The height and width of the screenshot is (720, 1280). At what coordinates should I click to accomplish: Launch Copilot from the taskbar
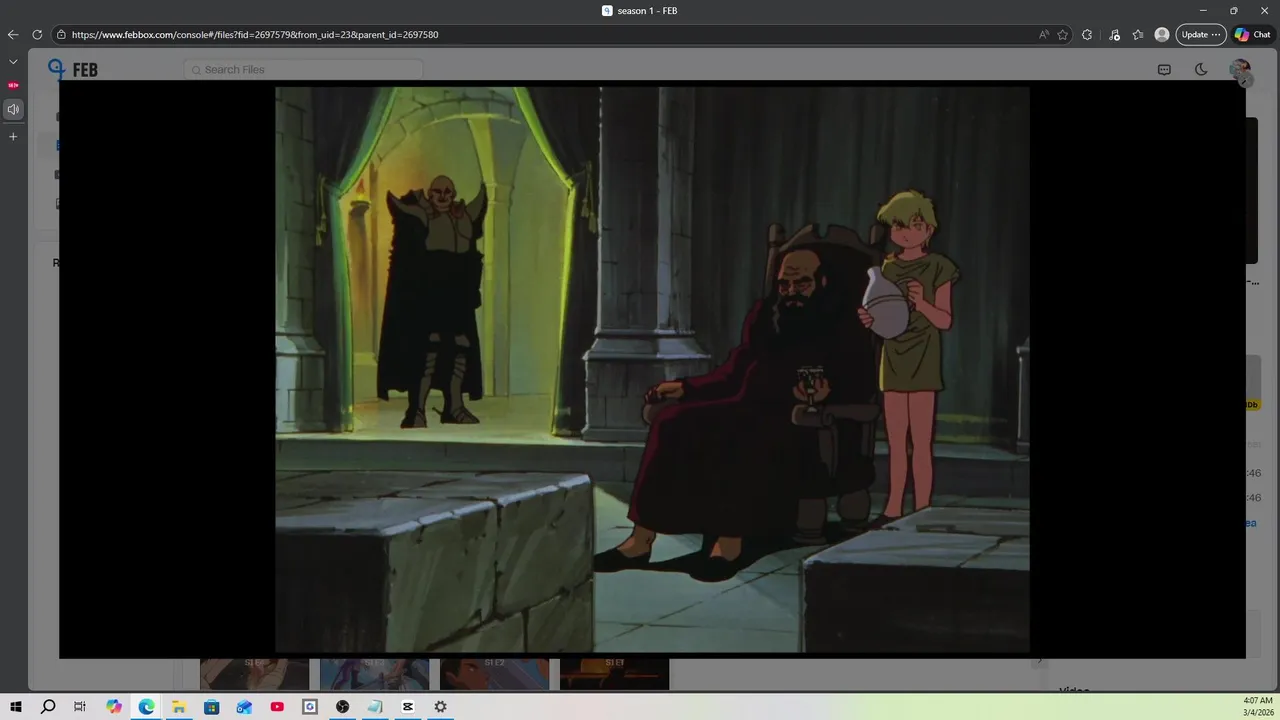[x=114, y=707]
